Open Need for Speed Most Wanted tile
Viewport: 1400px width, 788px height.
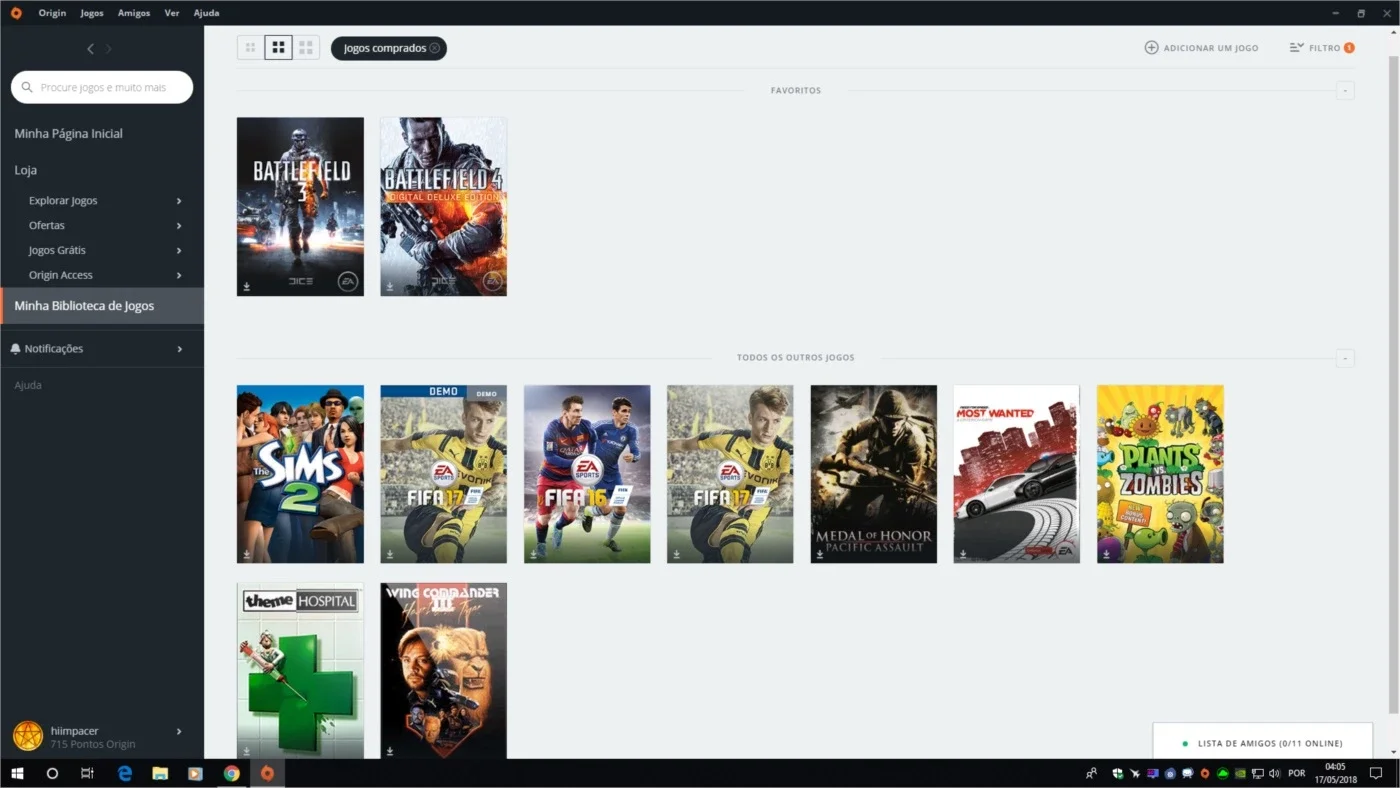click(1016, 474)
